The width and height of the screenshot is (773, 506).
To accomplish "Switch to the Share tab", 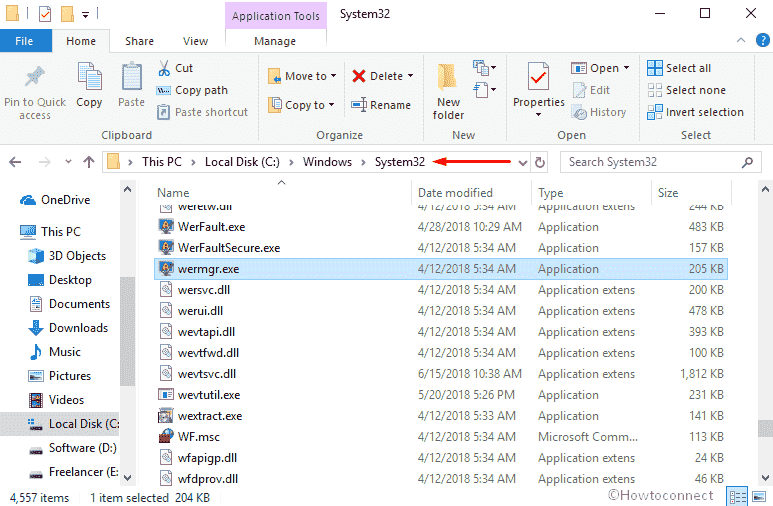I will tap(140, 41).
